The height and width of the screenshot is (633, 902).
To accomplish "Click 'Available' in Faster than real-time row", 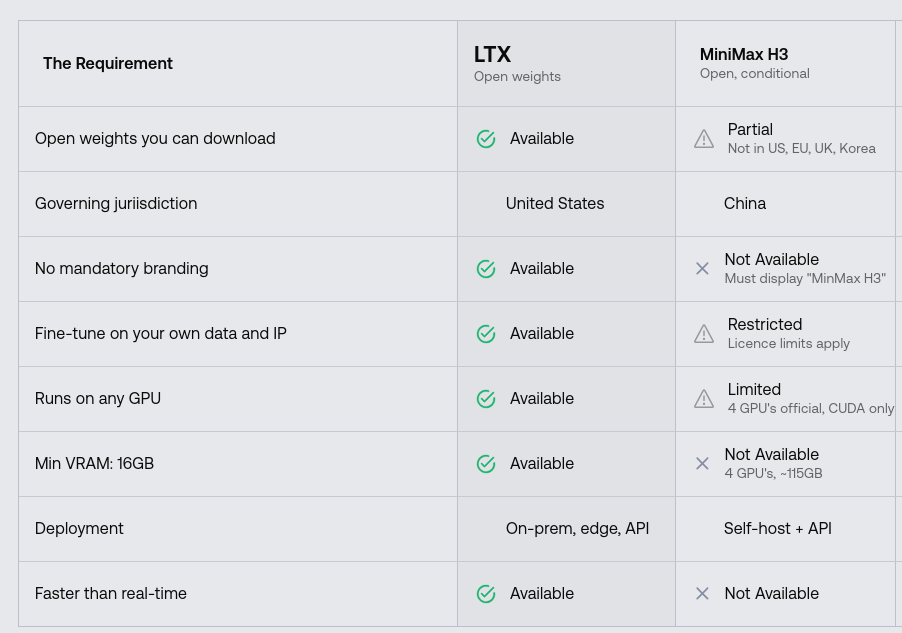I will 541,594.
